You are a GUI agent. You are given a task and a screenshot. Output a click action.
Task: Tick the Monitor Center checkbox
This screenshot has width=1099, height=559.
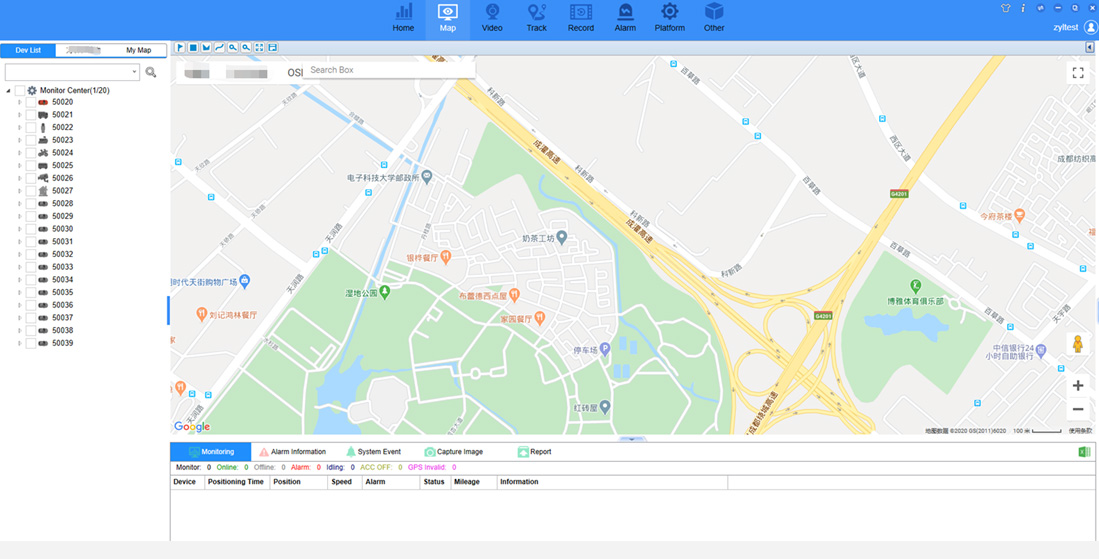coord(19,91)
